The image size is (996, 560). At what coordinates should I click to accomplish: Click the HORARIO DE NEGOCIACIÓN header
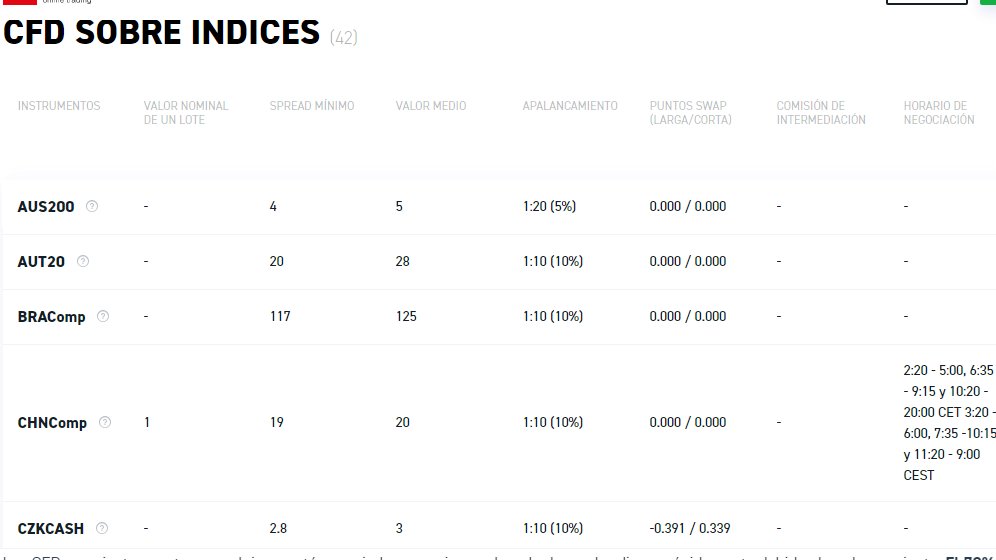click(939, 113)
